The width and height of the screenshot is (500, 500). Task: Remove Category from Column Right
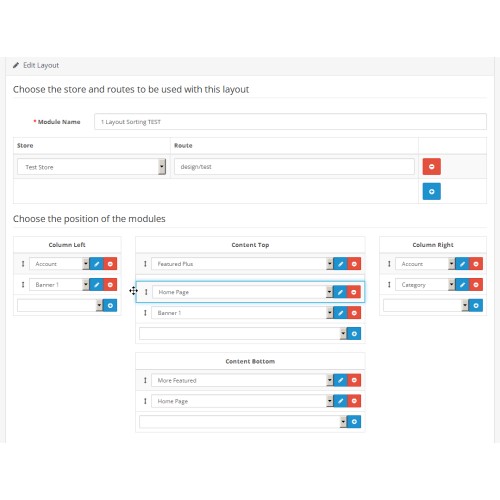tap(476, 285)
